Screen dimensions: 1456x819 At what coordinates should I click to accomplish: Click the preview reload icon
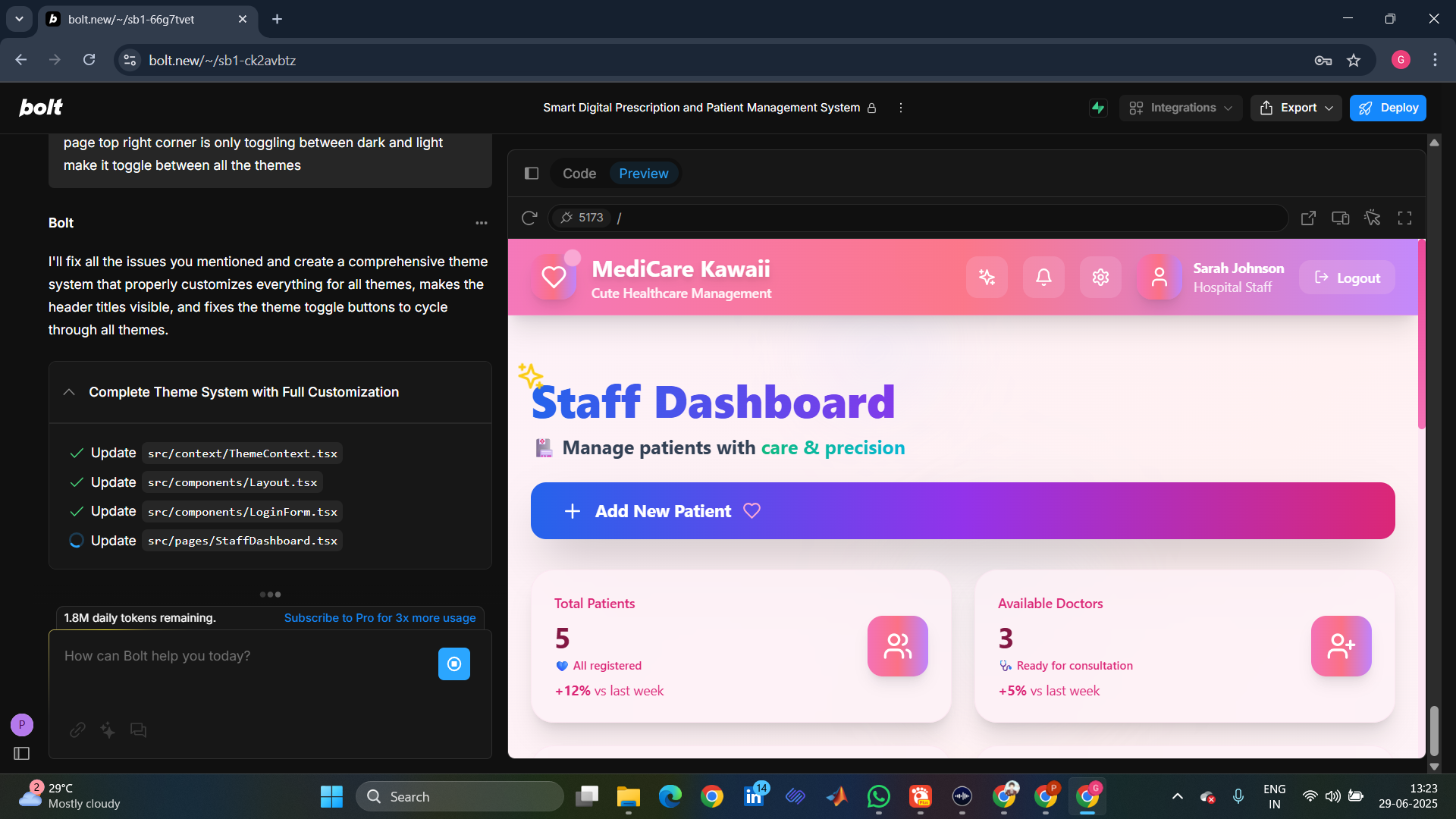(x=529, y=218)
